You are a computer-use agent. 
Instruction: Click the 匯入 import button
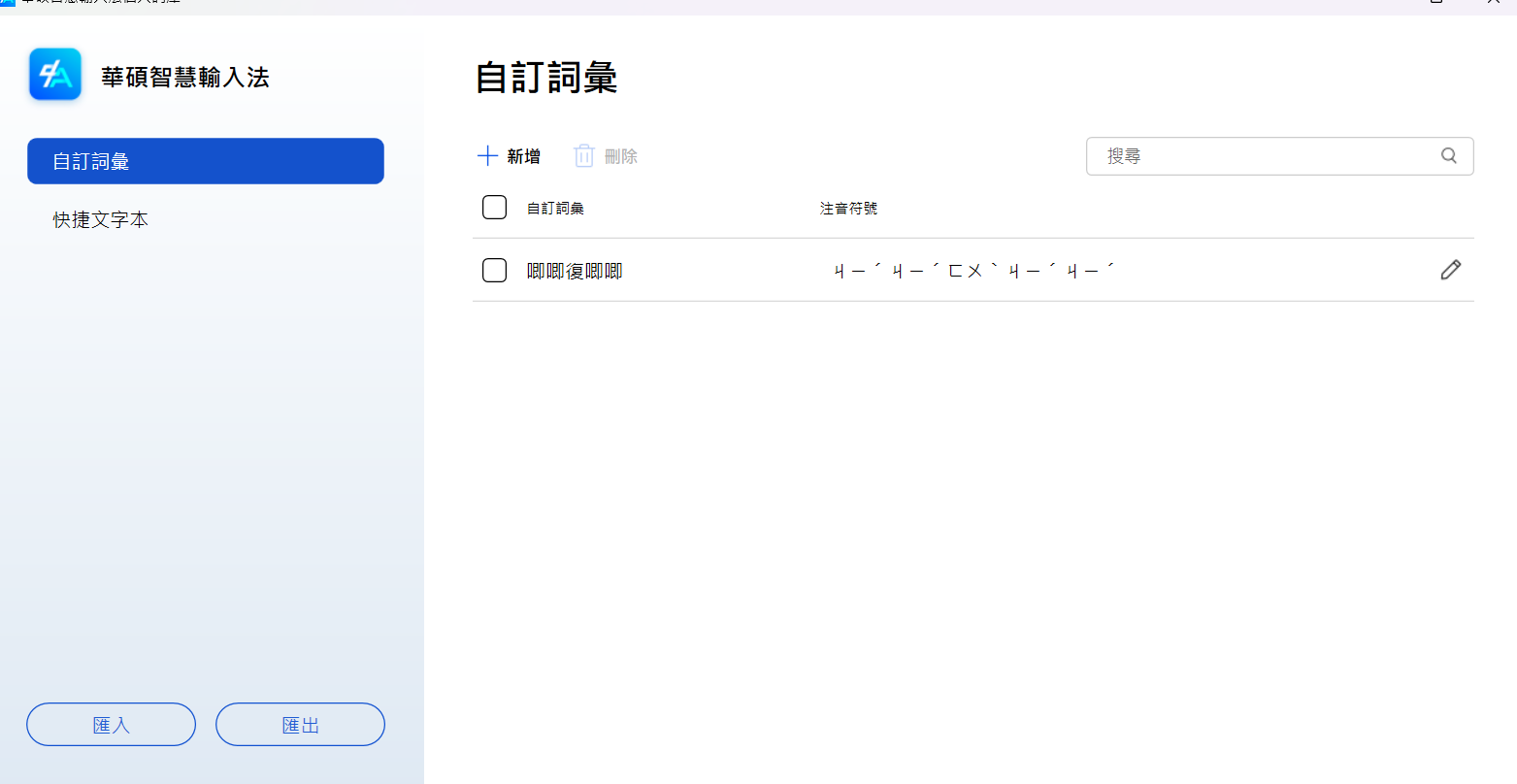111,724
